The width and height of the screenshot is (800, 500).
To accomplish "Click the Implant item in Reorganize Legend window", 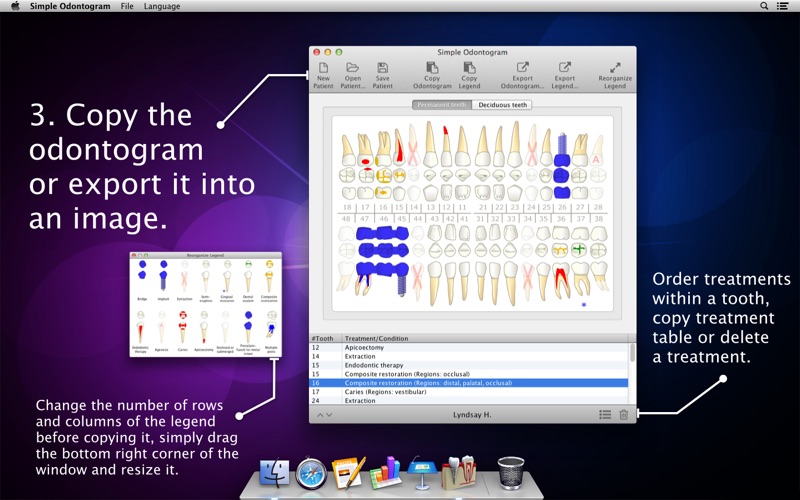I will 163,281.
